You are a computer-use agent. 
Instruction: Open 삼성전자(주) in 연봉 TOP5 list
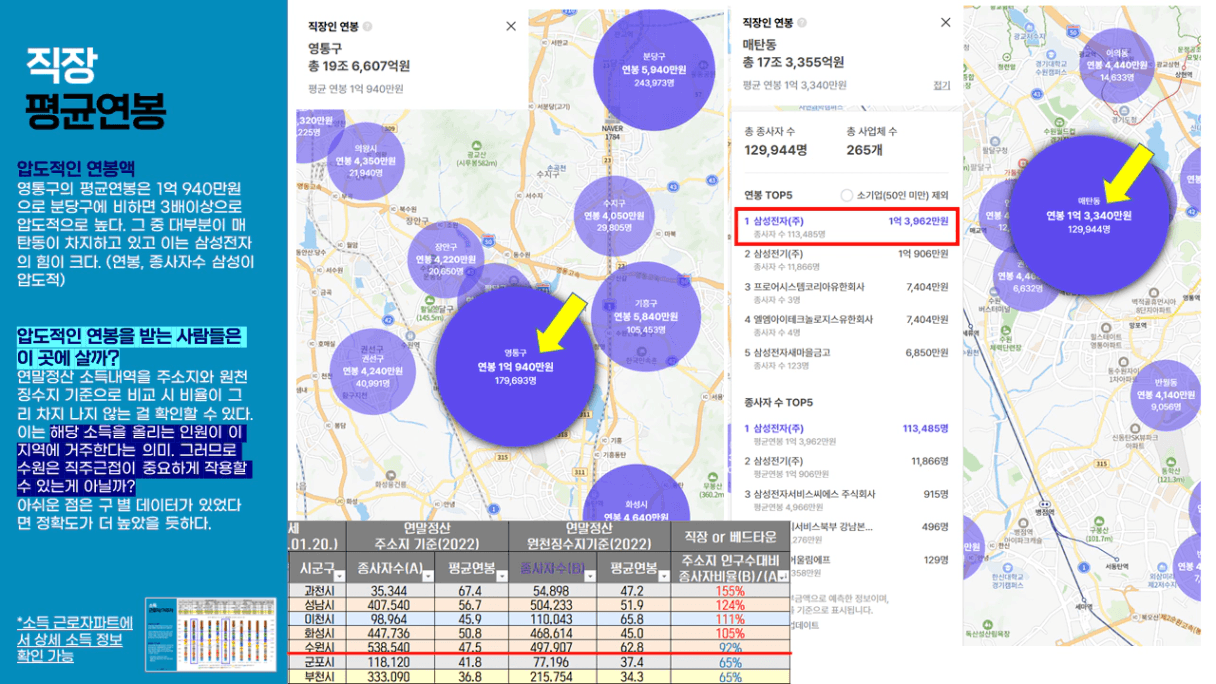[845, 225]
